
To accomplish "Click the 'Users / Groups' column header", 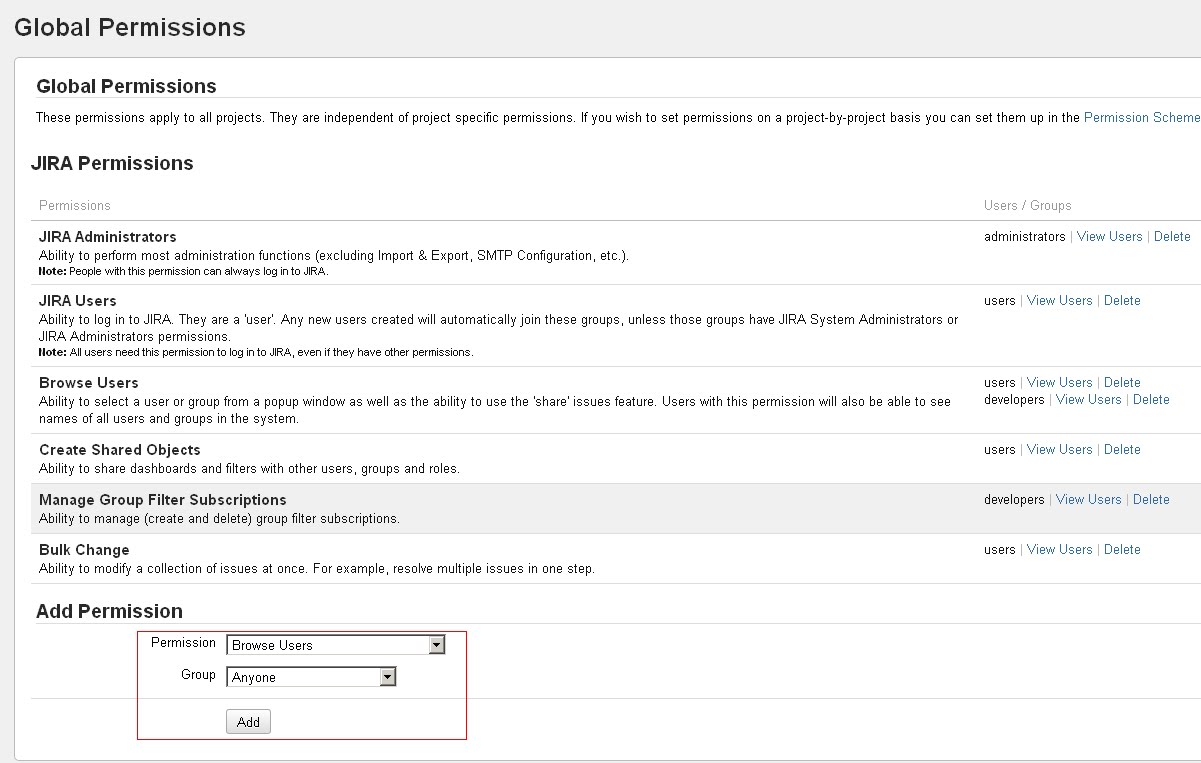I will pos(1027,206).
